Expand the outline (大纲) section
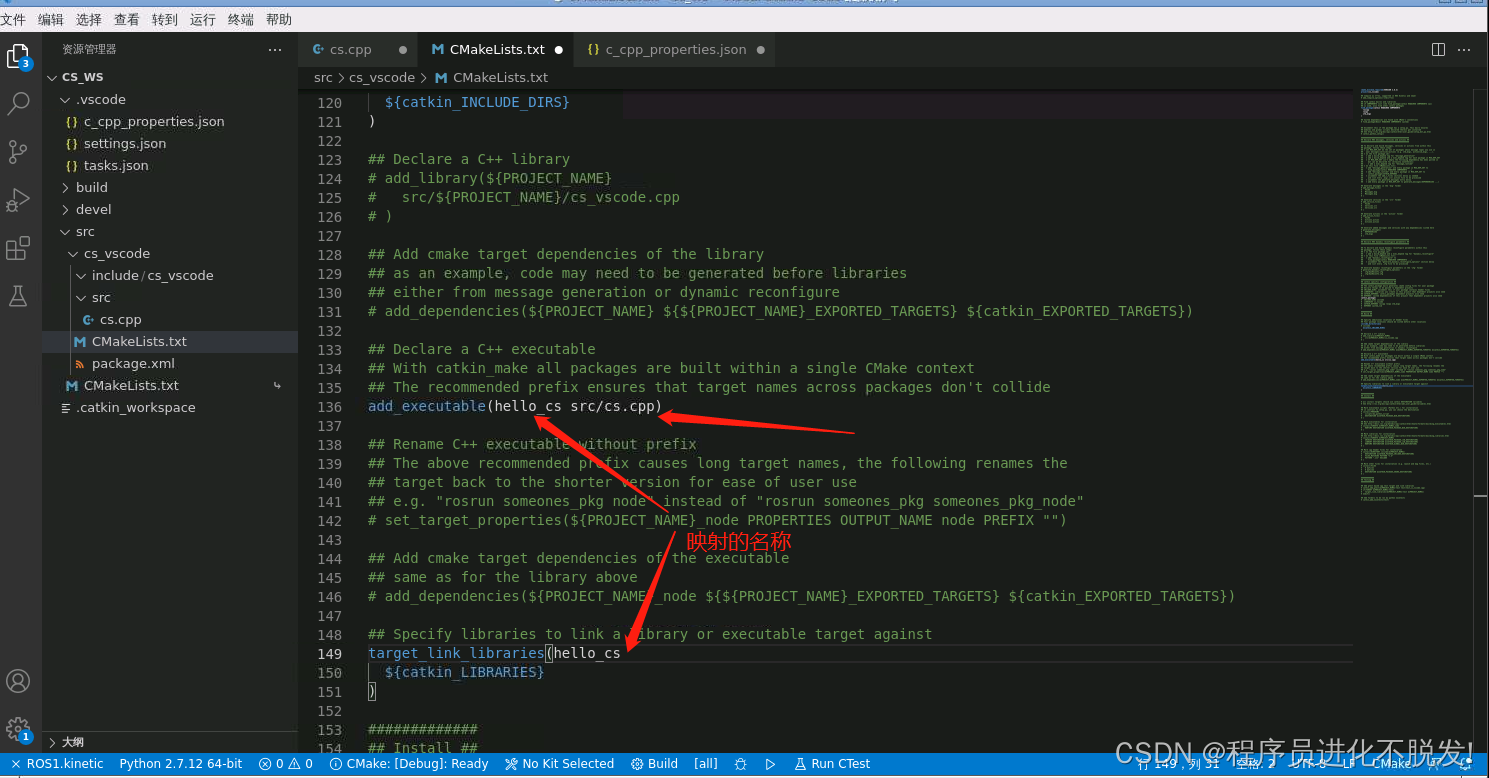This screenshot has width=1489, height=778. [x=72, y=742]
